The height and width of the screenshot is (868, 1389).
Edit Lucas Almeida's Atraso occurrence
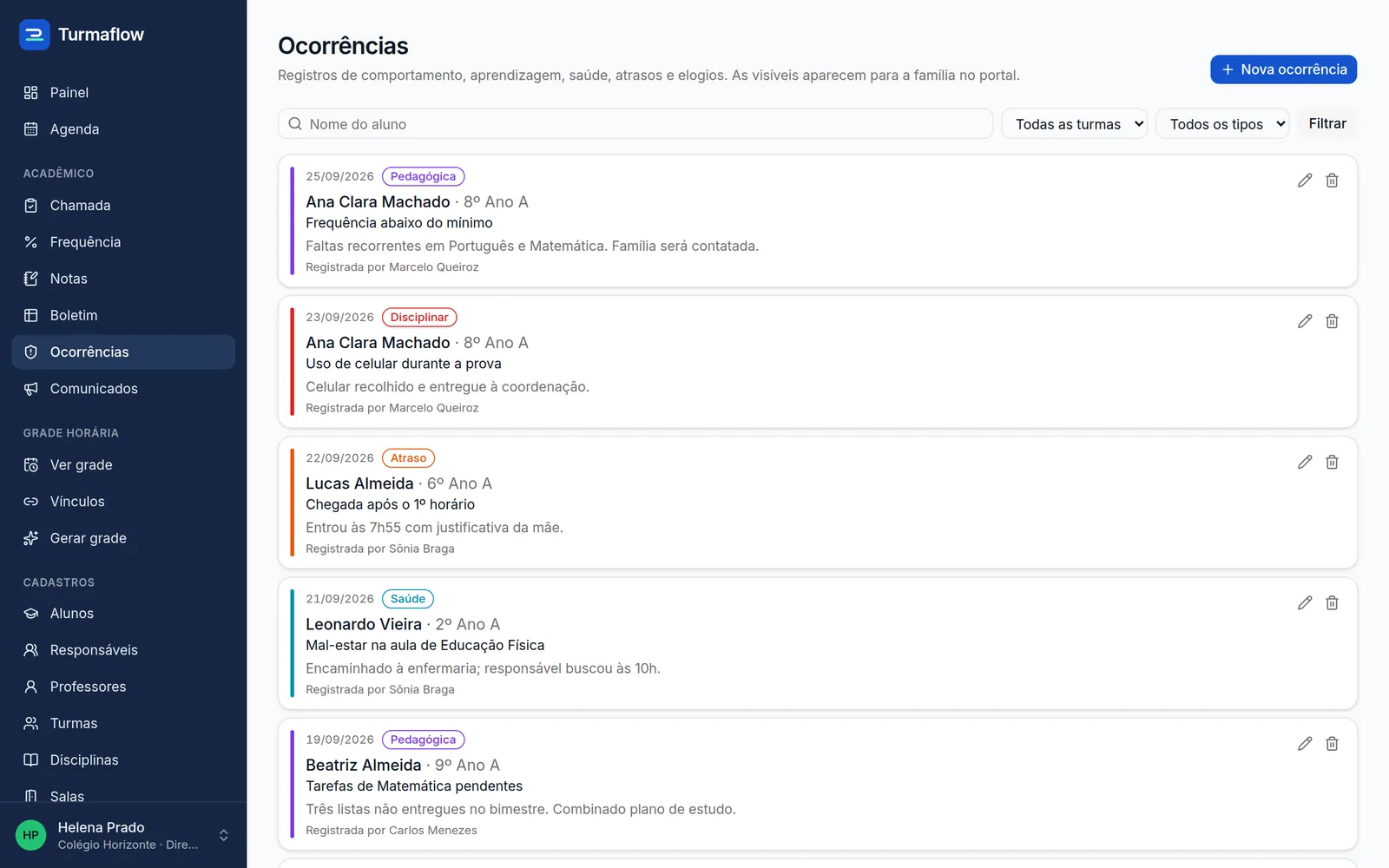(x=1305, y=462)
